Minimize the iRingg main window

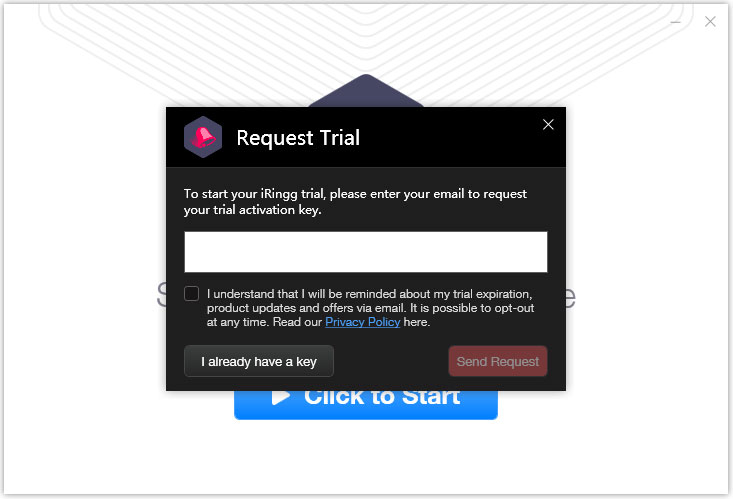pyautogui.click(x=675, y=22)
